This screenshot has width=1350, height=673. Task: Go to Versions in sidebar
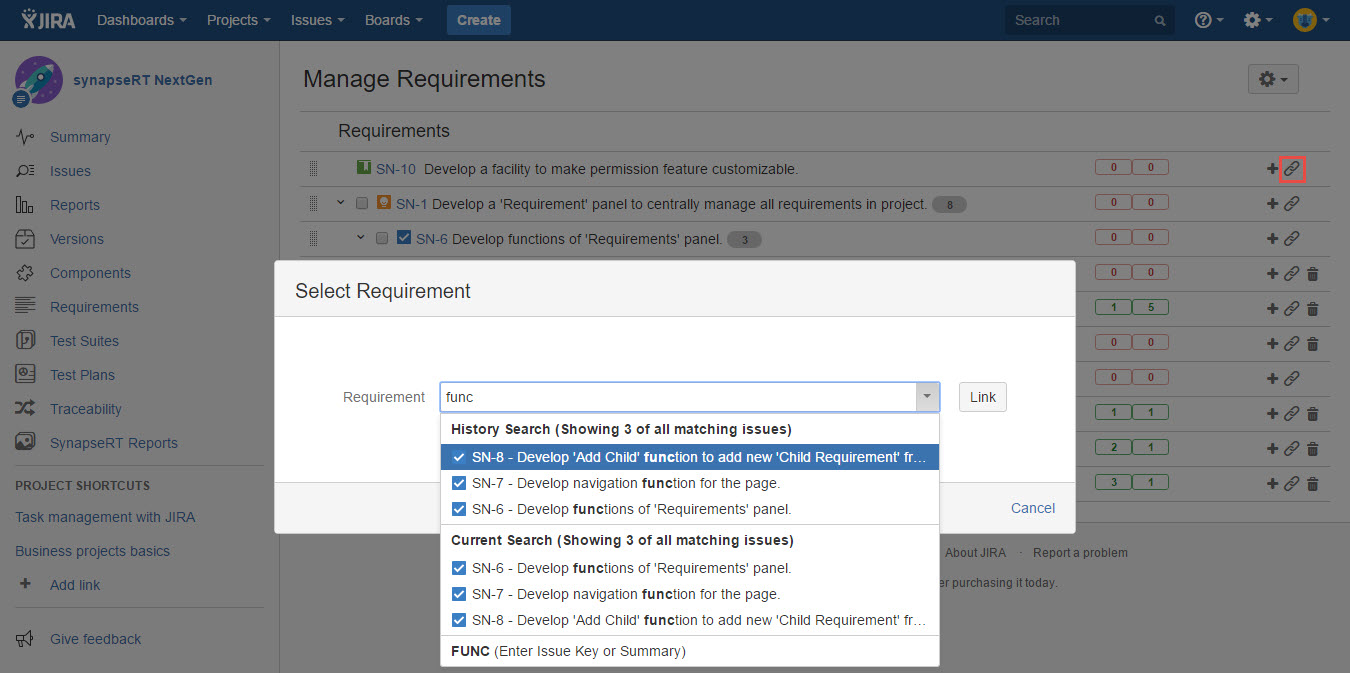77,239
